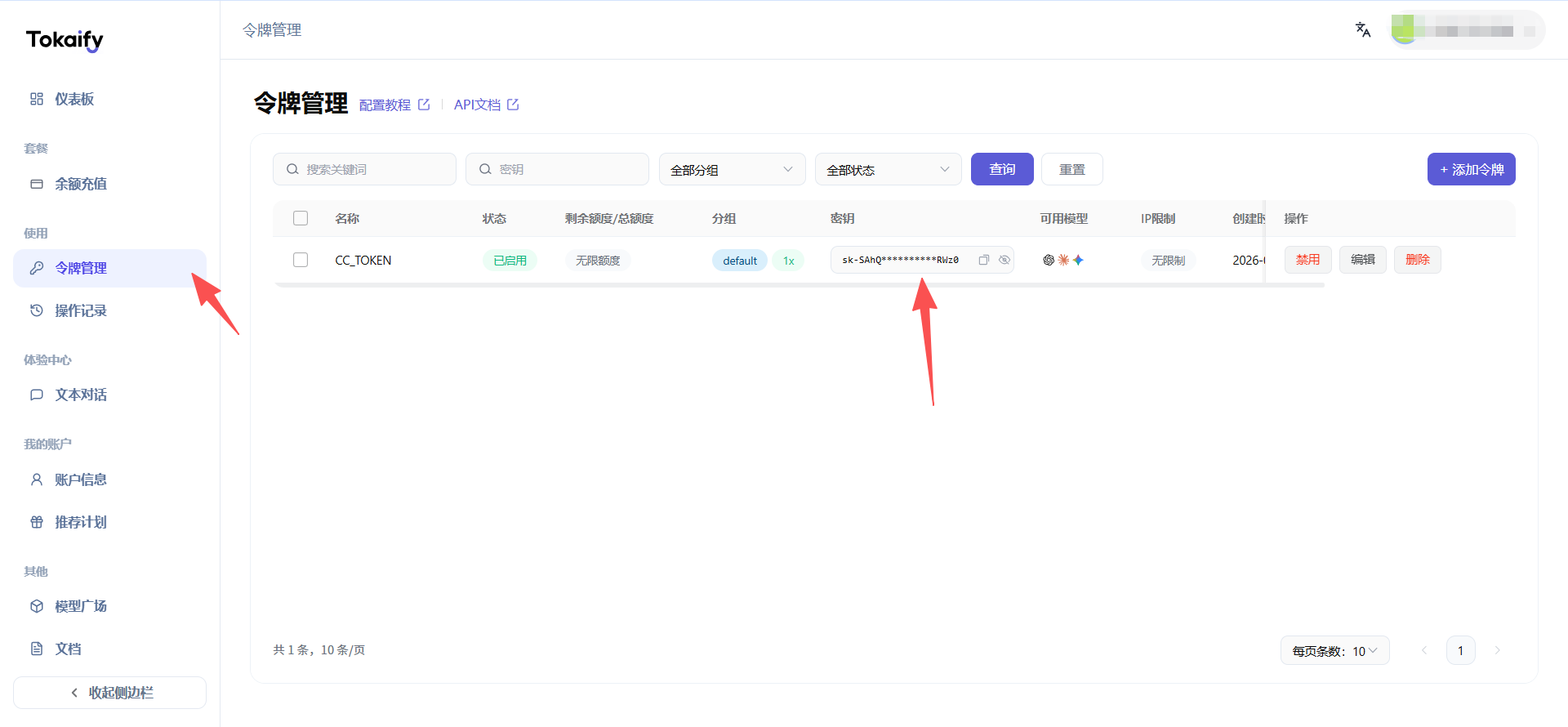This screenshot has width=1568, height=727.
Task: Click the CC_TOKEN name cell
Action: point(363,260)
